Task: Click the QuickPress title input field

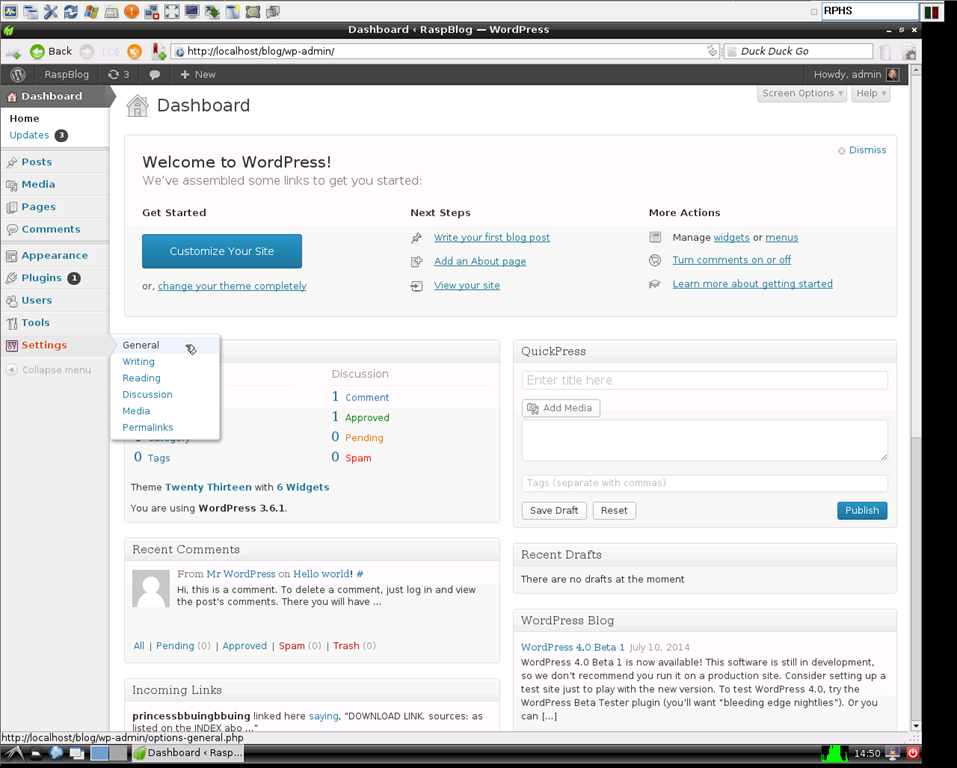Action: (x=704, y=380)
